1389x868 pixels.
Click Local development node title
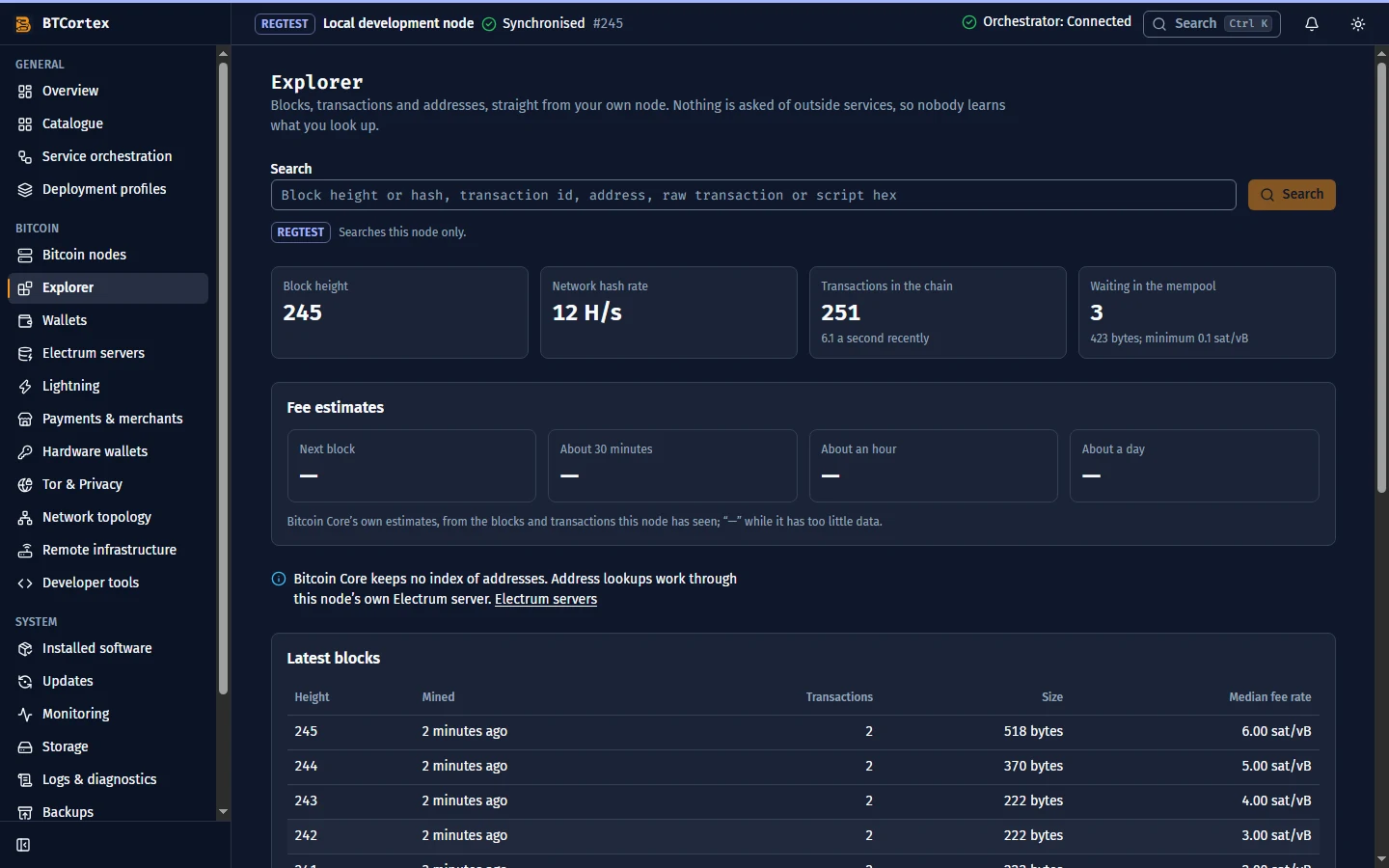point(398,23)
